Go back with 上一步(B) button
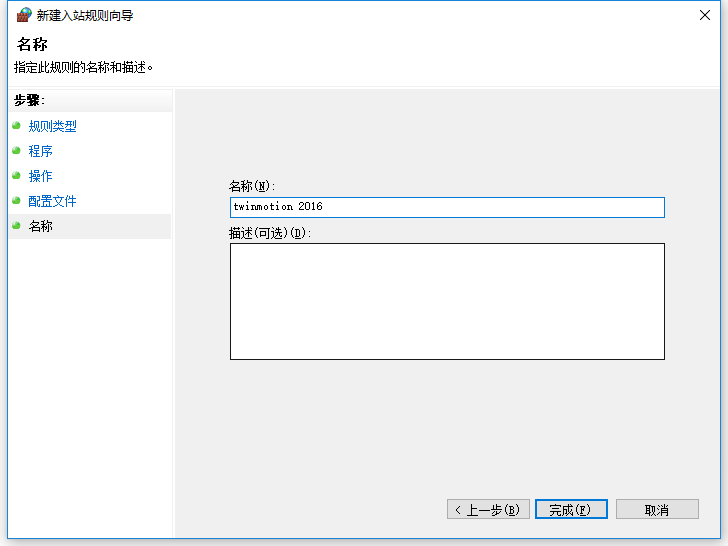 [x=488, y=509]
